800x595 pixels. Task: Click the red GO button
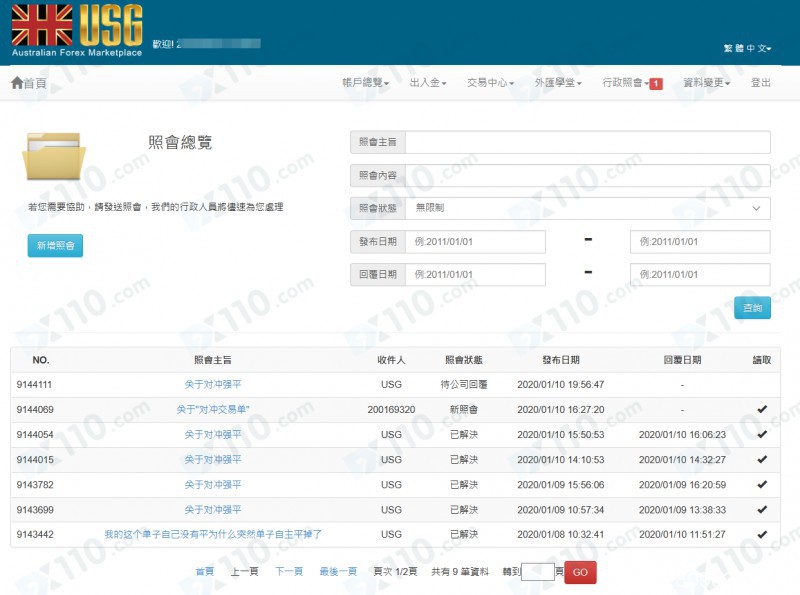click(x=581, y=572)
